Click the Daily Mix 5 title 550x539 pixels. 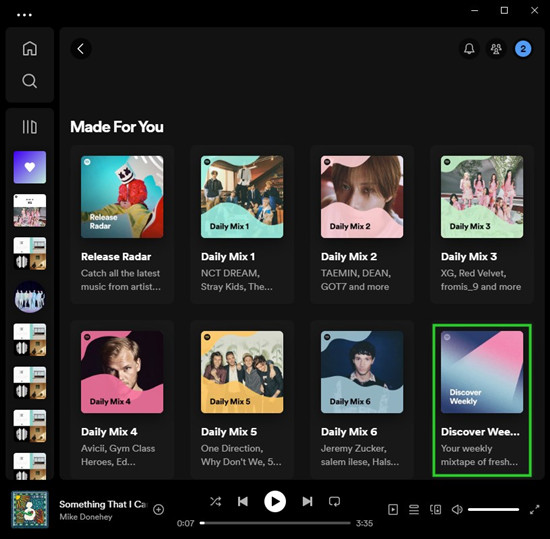point(229,432)
